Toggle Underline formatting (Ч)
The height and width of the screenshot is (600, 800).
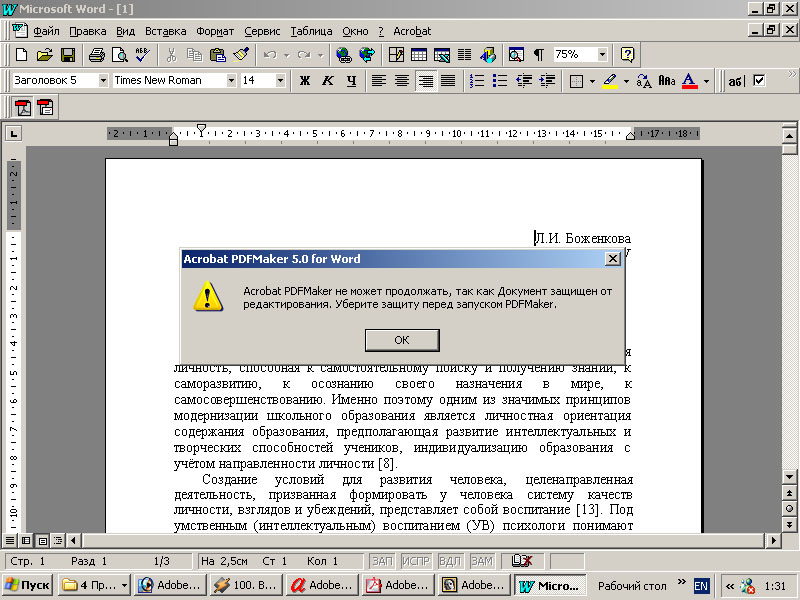[x=351, y=81]
